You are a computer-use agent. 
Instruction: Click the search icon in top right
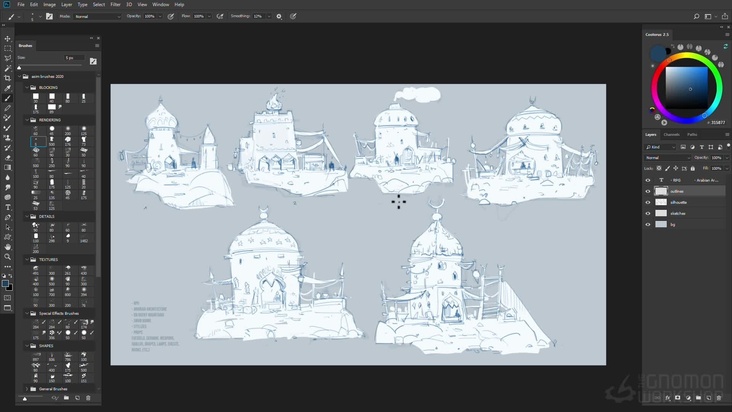(x=696, y=16)
